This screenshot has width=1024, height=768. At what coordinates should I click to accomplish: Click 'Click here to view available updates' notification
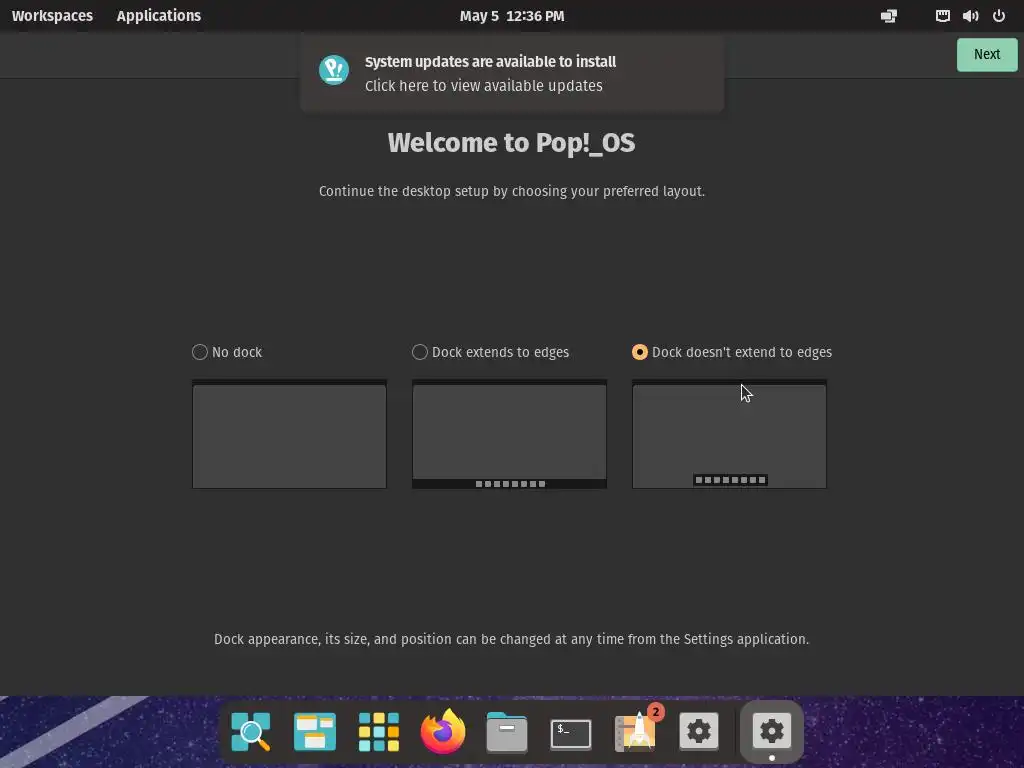point(483,86)
